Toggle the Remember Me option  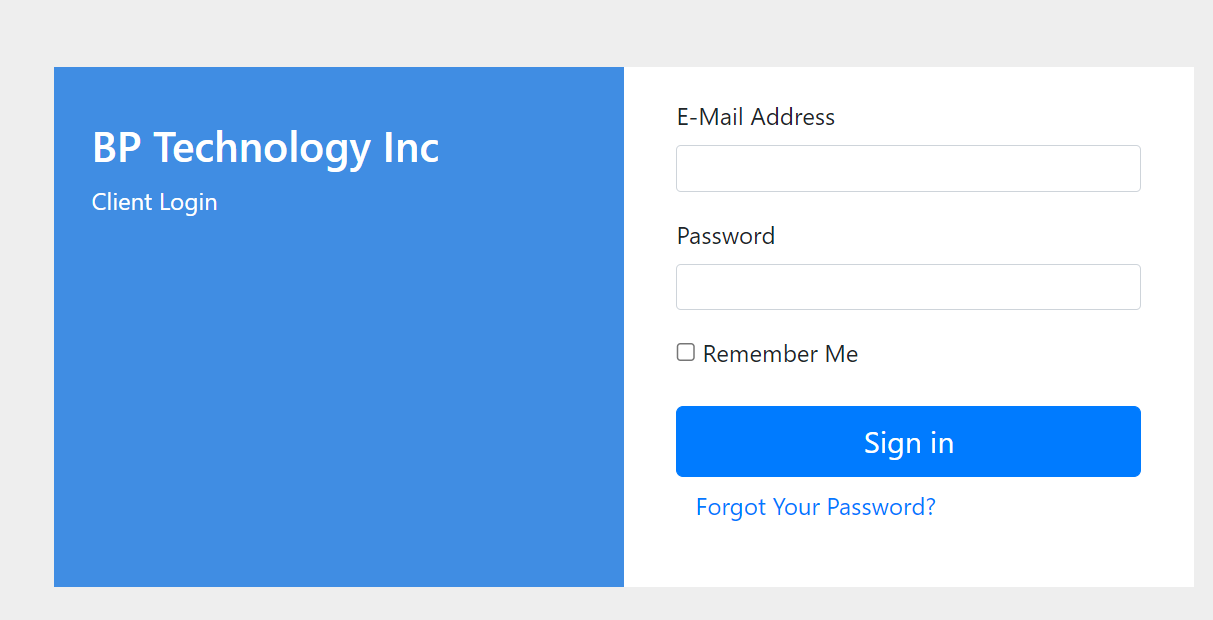[x=686, y=352]
